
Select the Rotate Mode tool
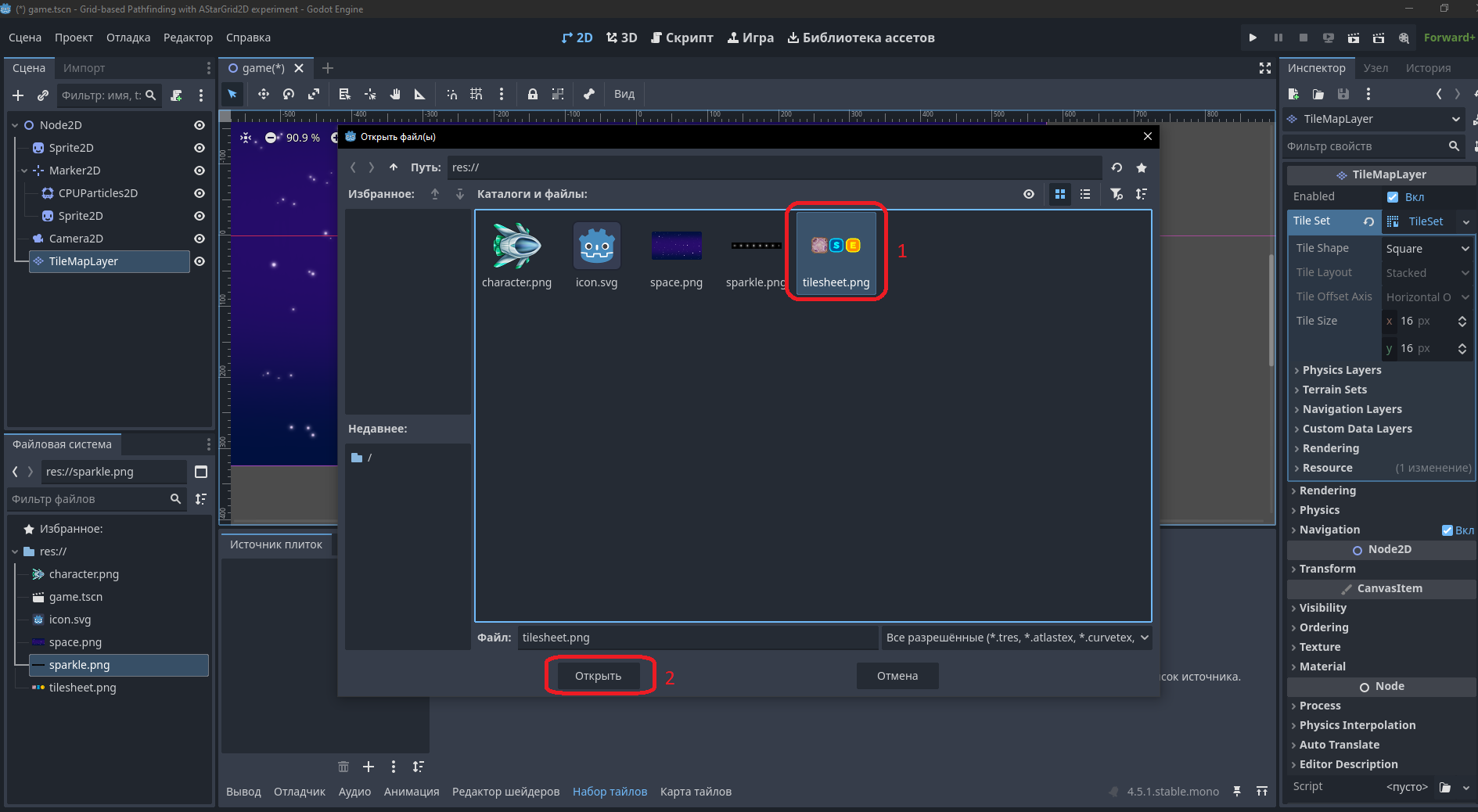[289, 94]
